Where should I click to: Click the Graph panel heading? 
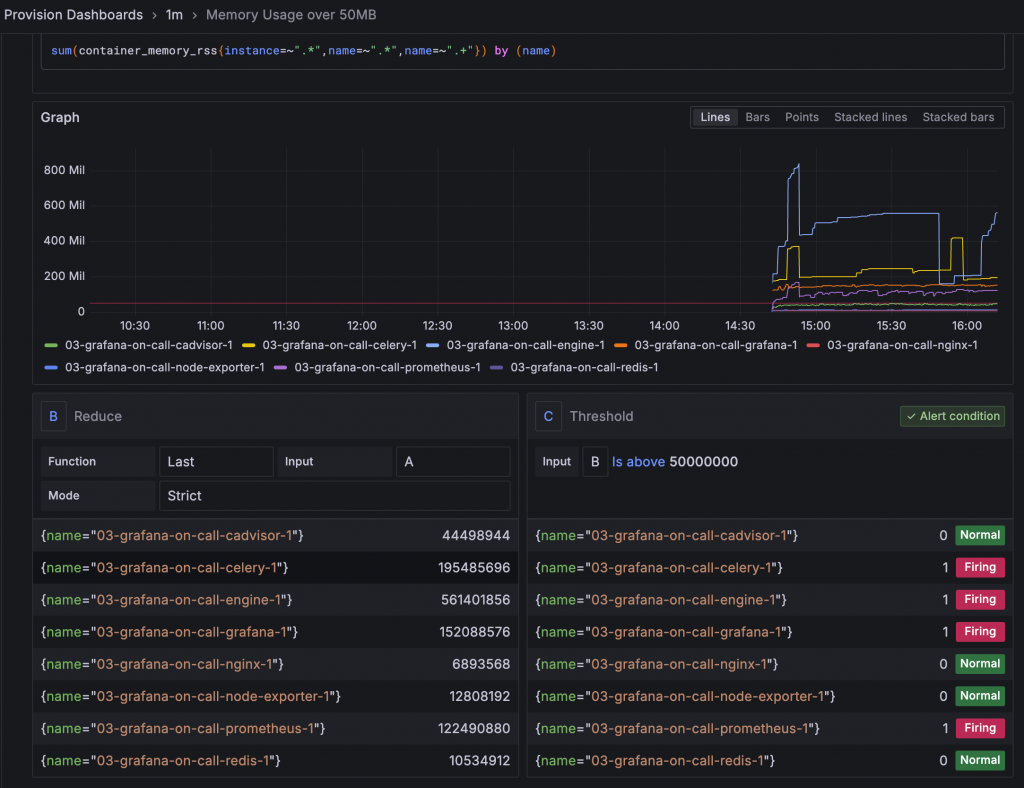(x=60, y=118)
